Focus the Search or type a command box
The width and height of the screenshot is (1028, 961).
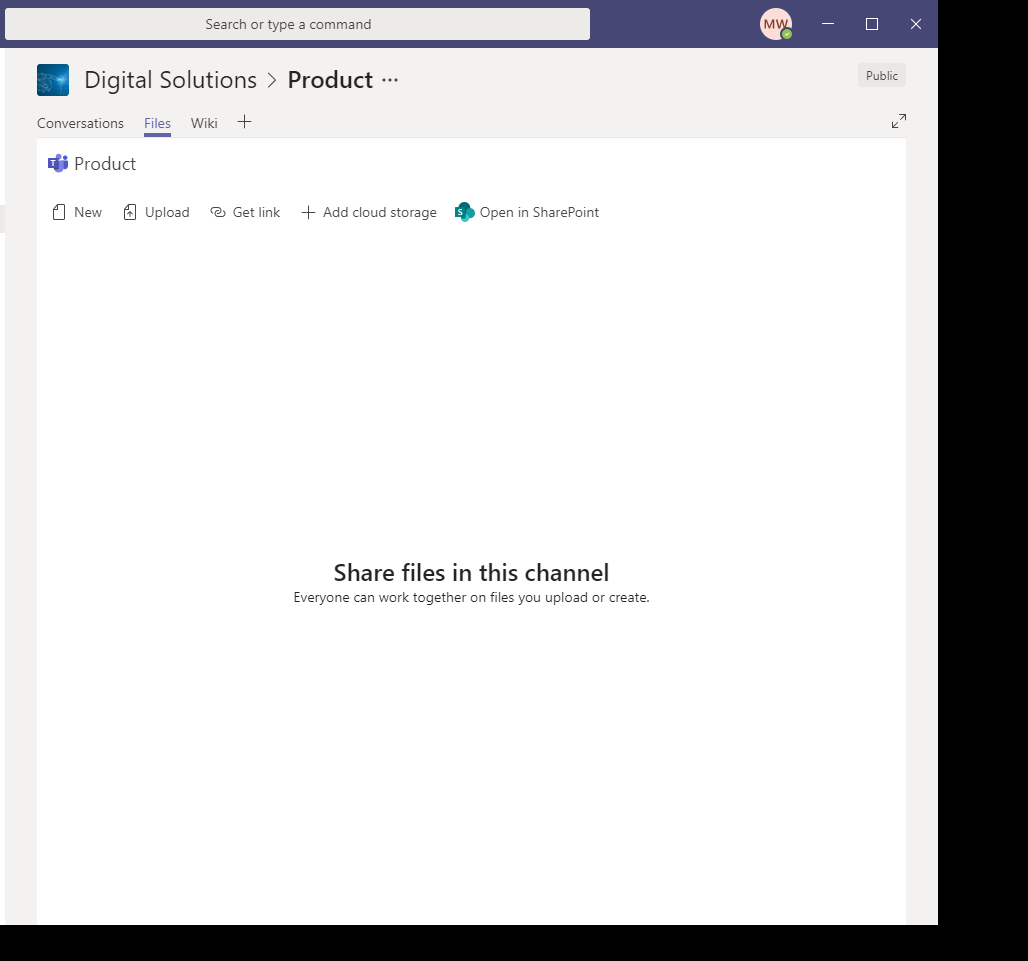point(298,24)
